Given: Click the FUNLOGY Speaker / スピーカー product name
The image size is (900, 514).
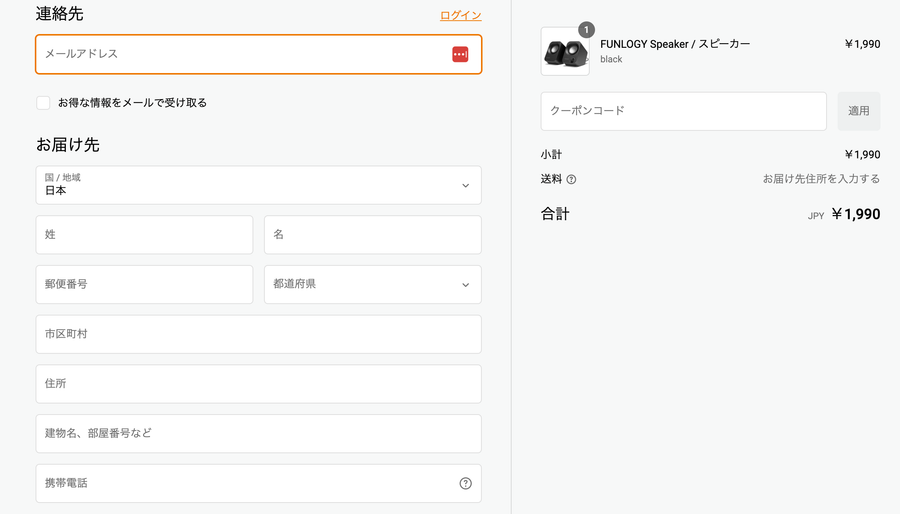Looking at the screenshot, I should point(675,44).
